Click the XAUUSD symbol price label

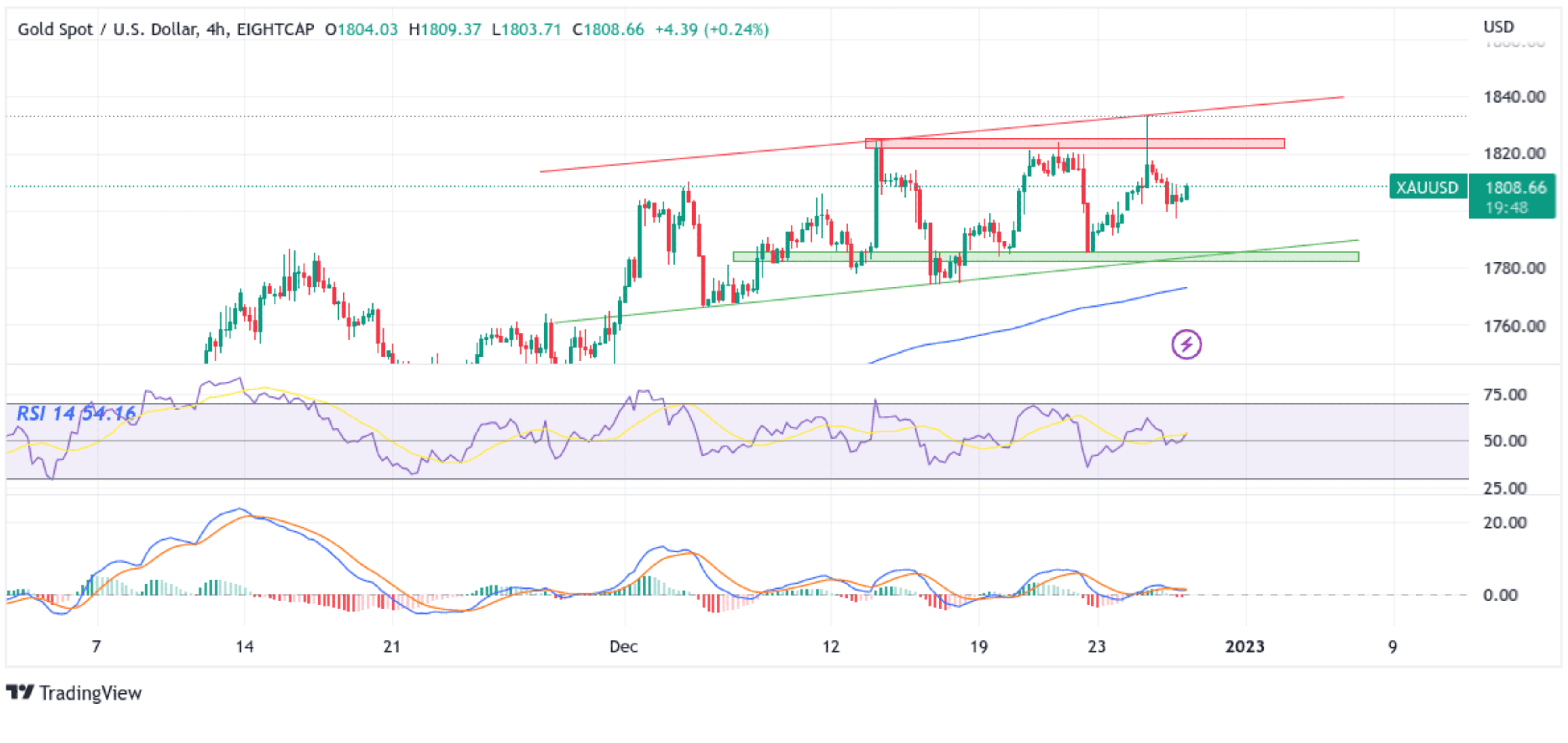click(x=1427, y=187)
